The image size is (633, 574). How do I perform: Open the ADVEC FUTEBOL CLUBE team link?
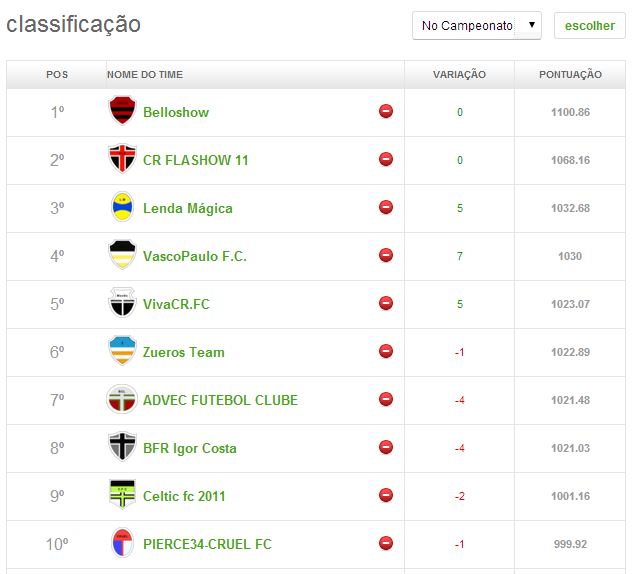(220, 400)
